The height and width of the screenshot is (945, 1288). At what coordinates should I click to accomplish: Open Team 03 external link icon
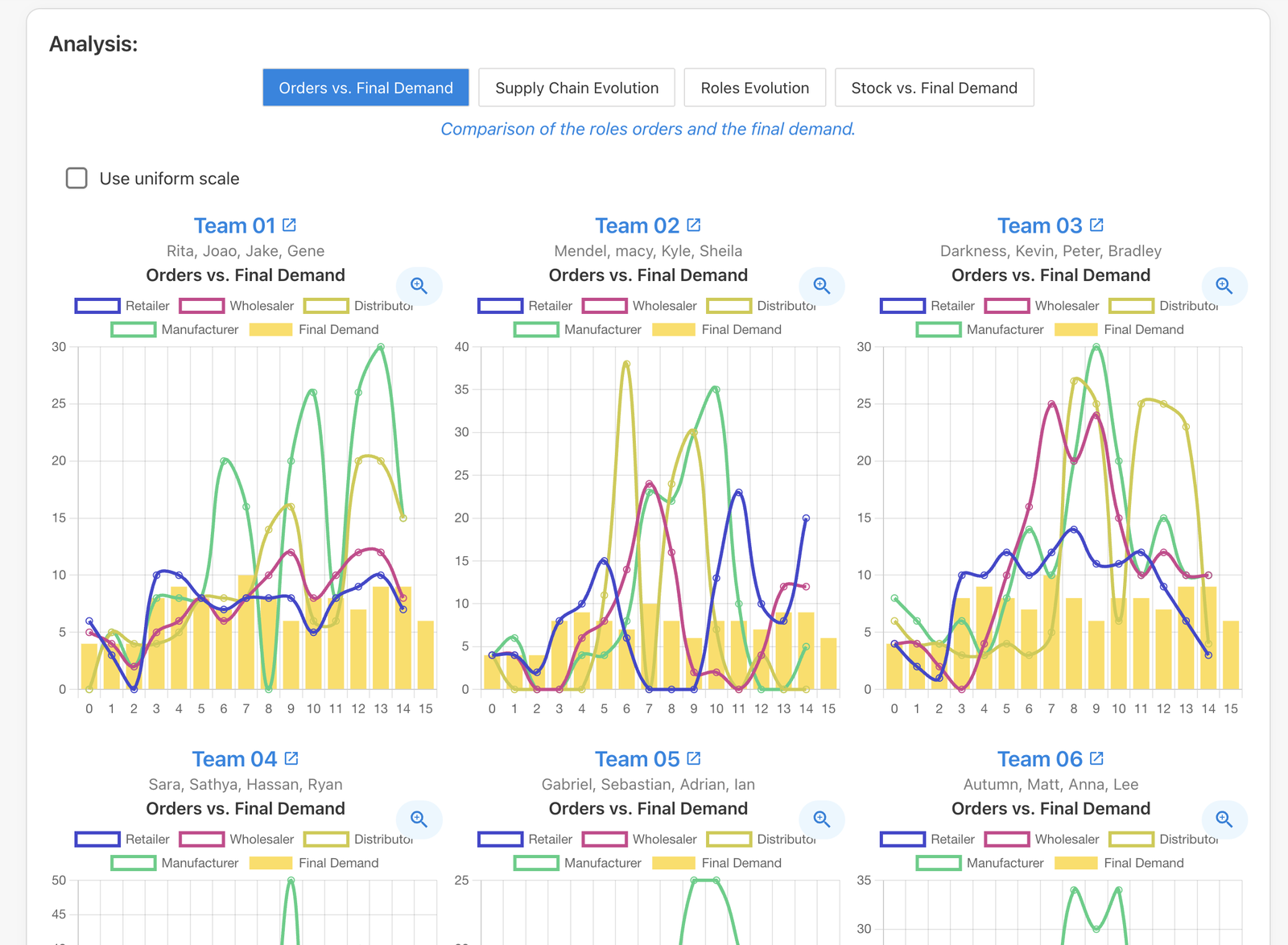tap(1096, 225)
